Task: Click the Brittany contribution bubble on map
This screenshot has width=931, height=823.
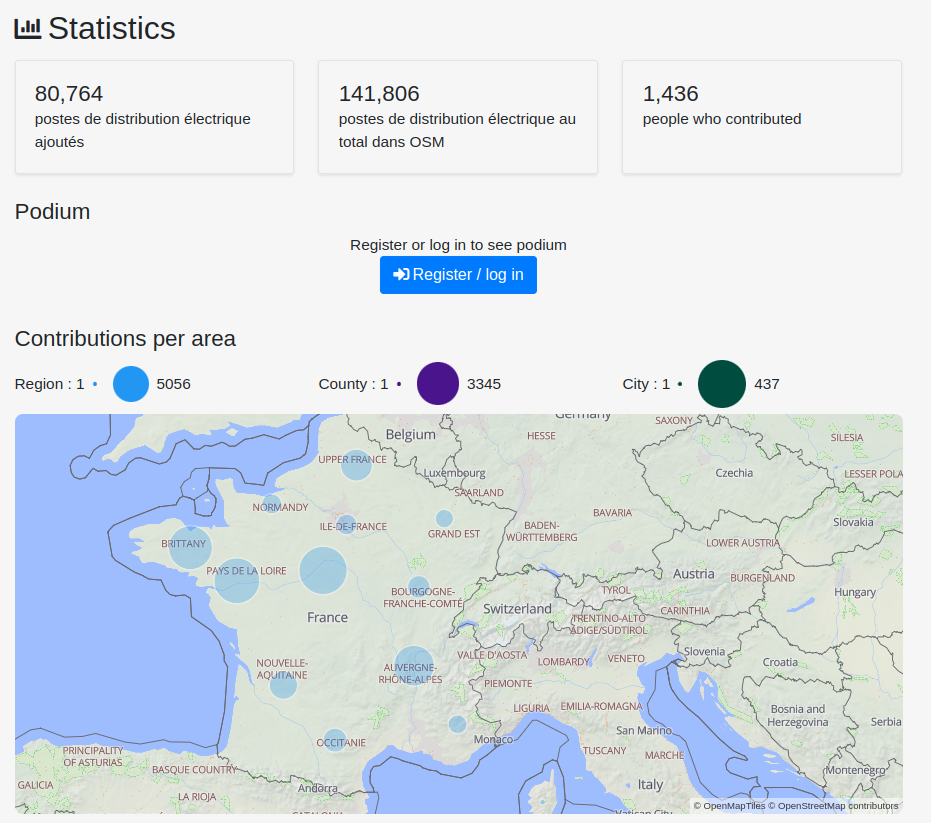Action: [190, 547]
